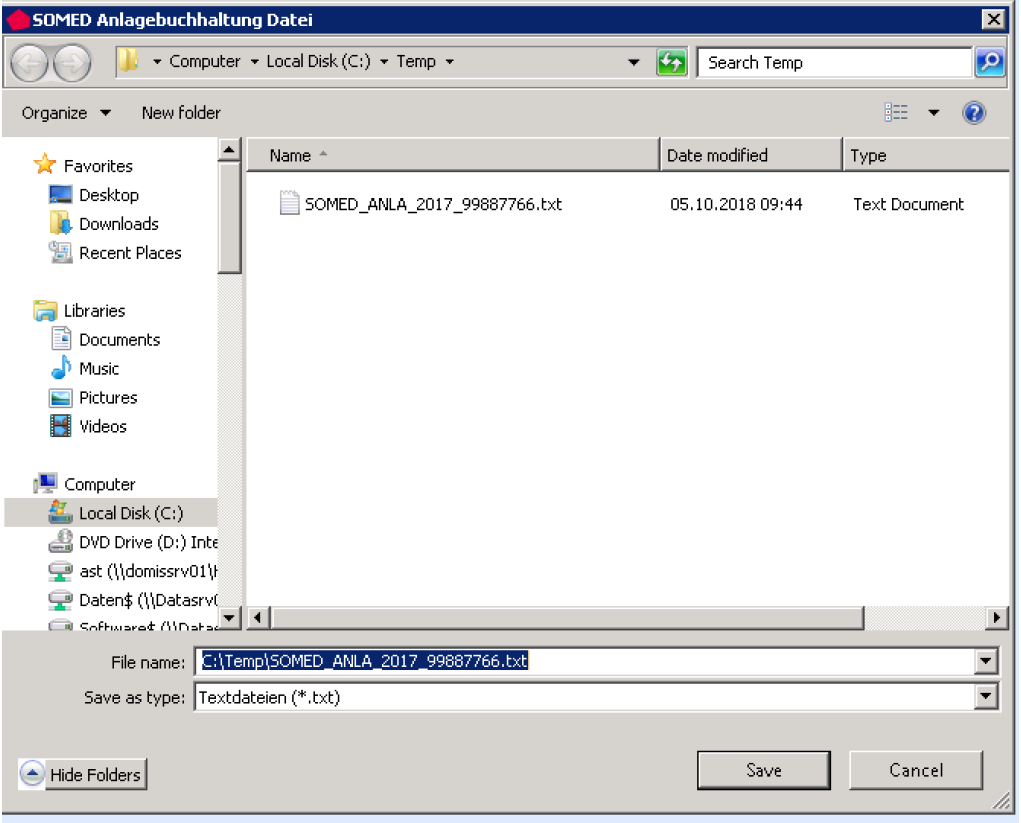Click the Daten$ network drive icon
This screenshot has height=823, width=1021.
61,600
